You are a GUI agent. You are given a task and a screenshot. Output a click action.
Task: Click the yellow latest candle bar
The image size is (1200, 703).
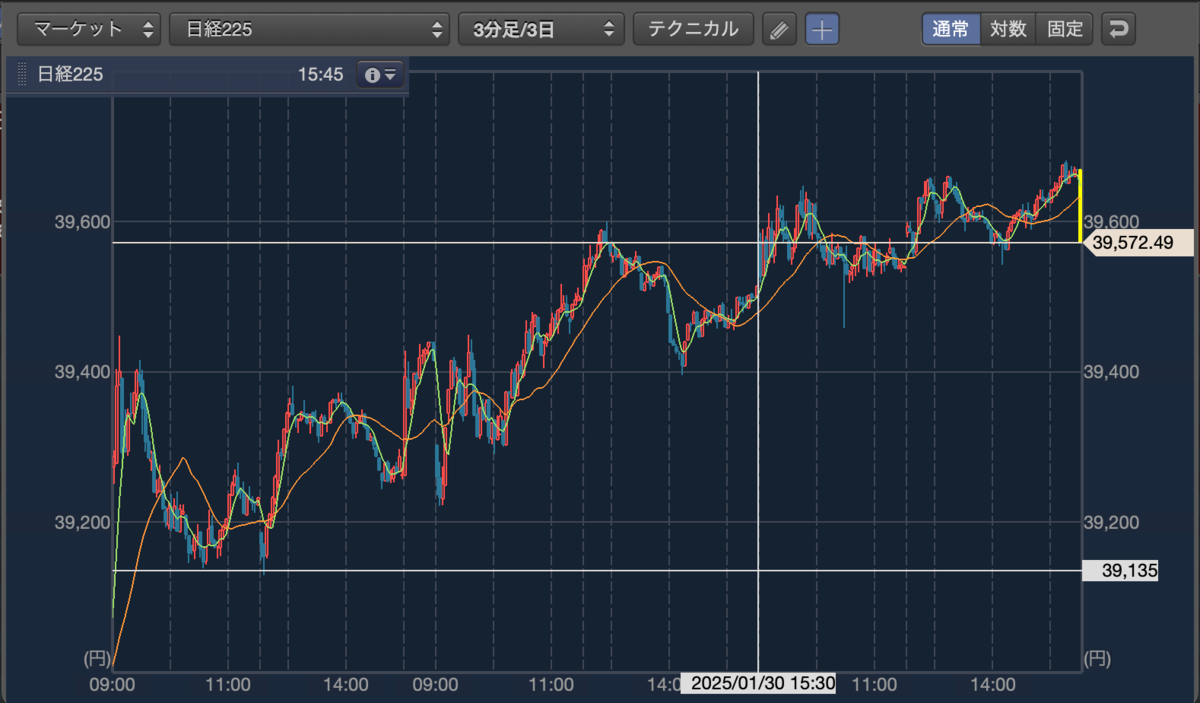pyautogui.click(x=1080, y=206)
